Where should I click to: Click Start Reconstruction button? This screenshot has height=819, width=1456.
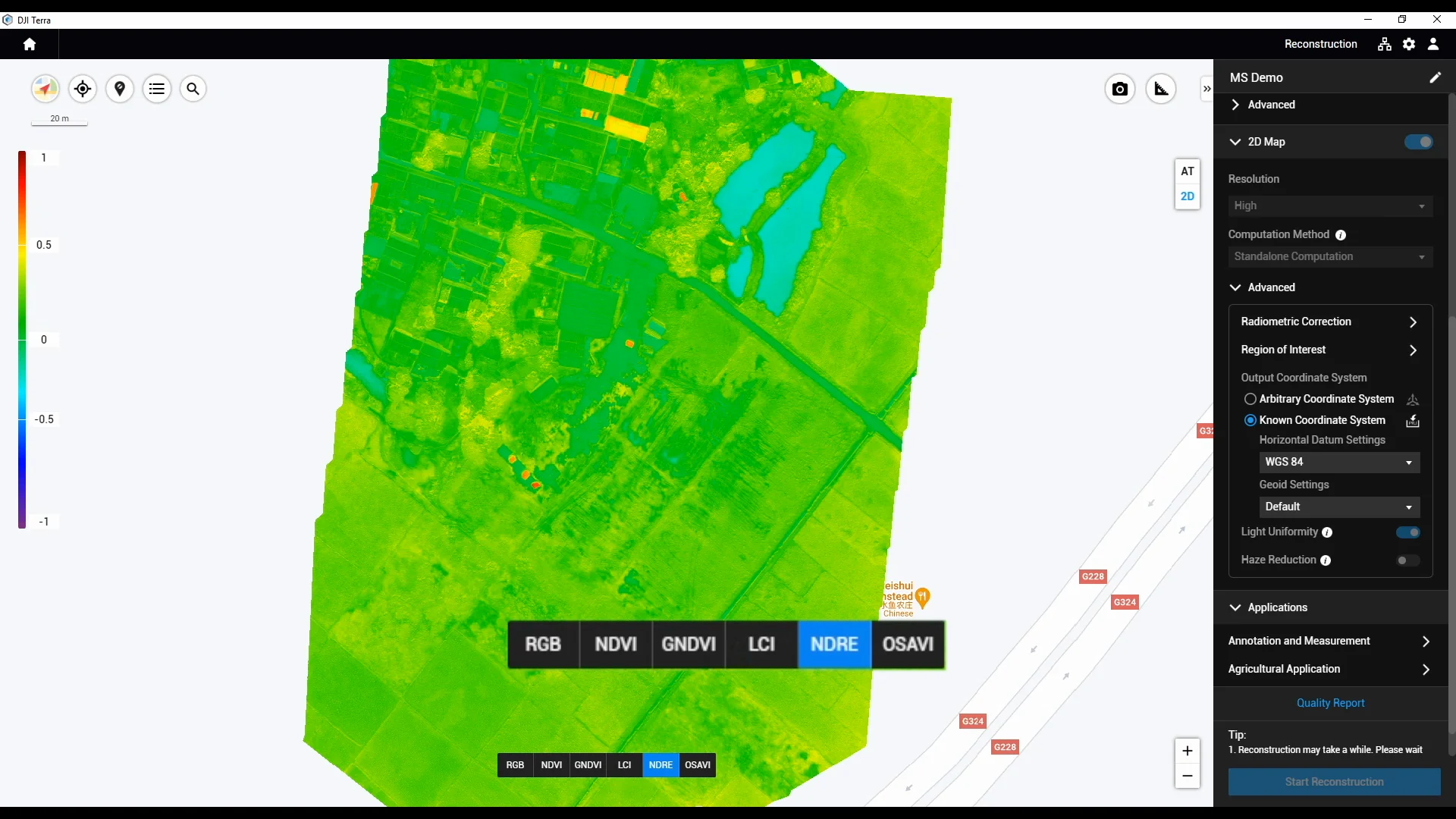click(1334, 782)
